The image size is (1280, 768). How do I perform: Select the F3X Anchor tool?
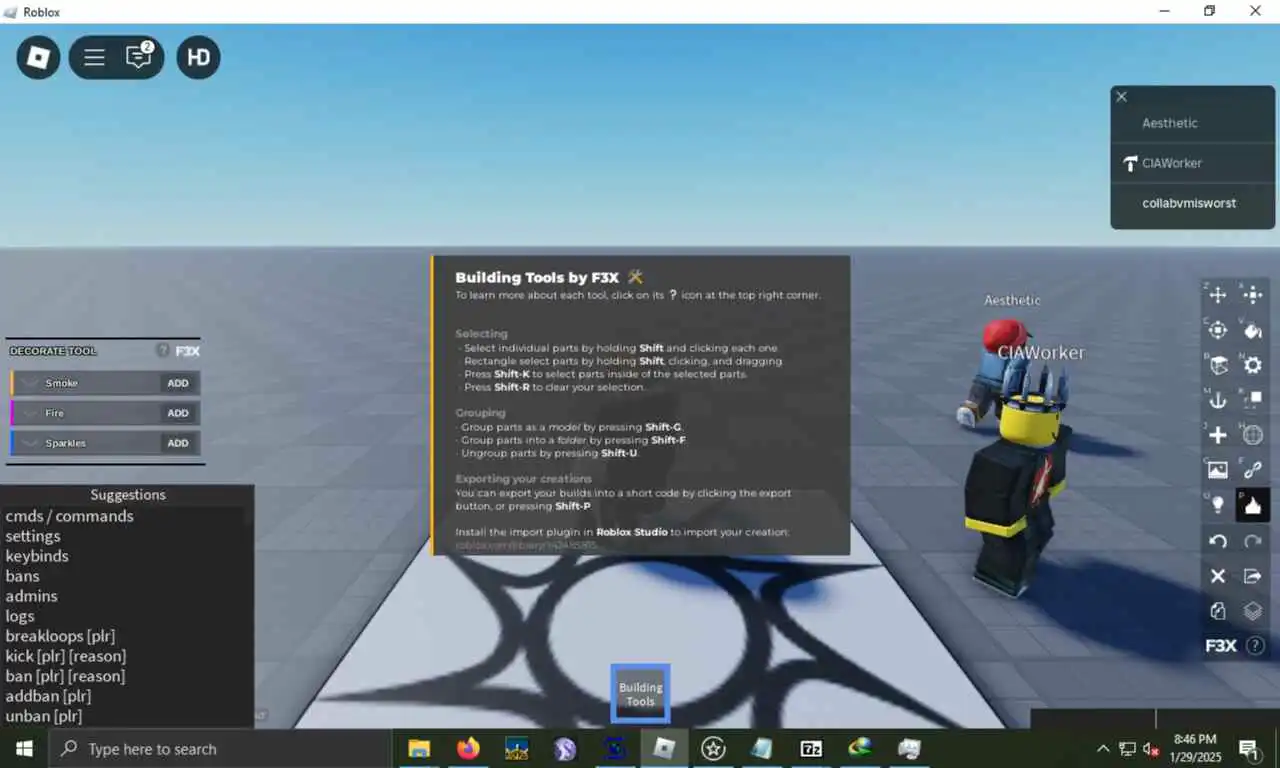[1217, 400]
